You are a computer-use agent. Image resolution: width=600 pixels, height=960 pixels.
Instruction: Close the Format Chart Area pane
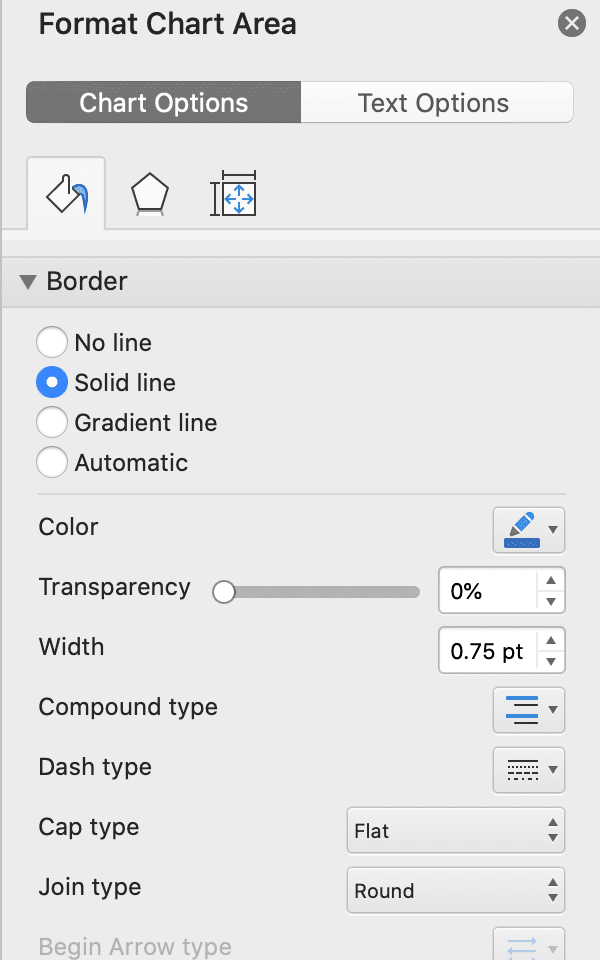[x=571, y=24]
